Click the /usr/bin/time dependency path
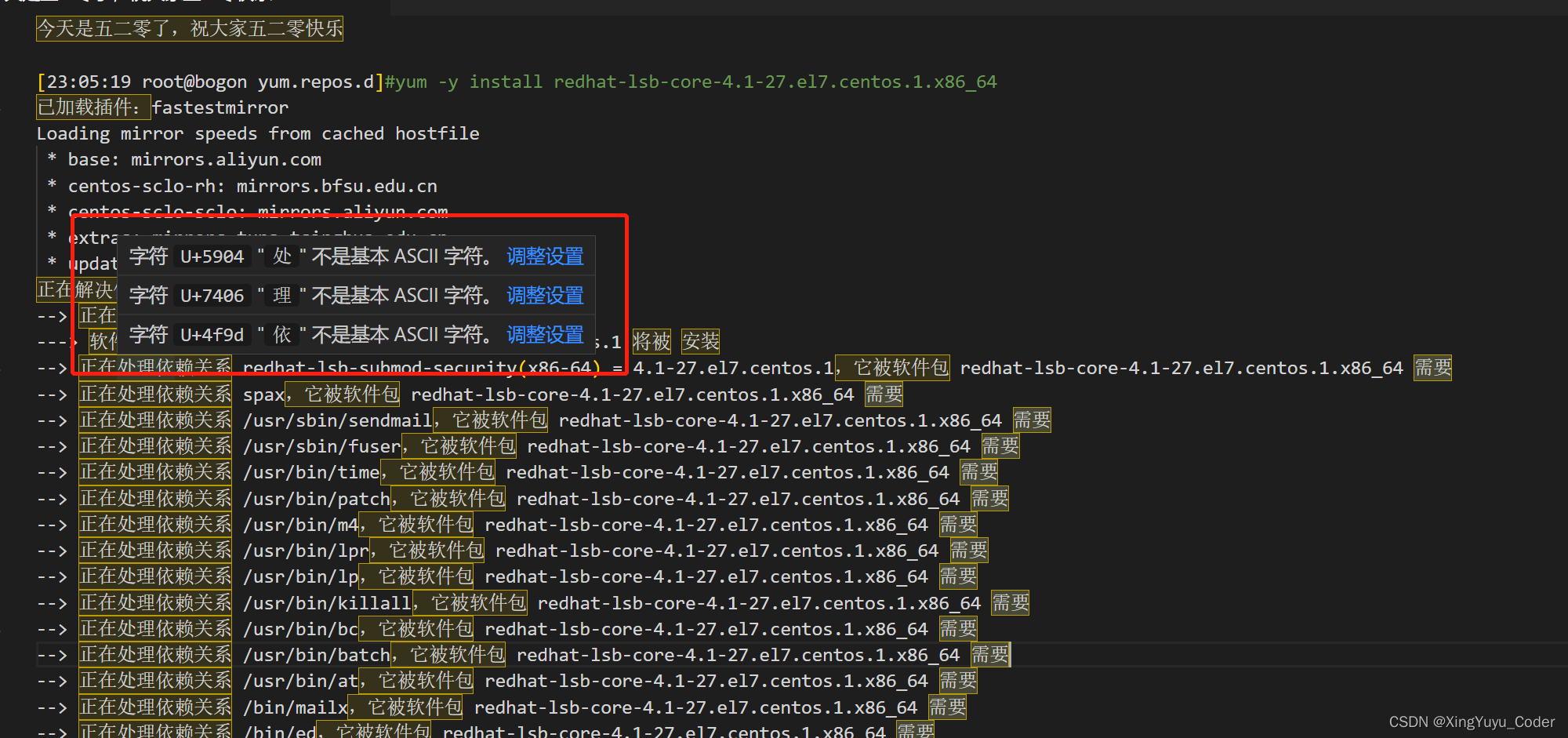This screenshot has width=1568, height=738. pyautogui.click(x=310, y=473)
